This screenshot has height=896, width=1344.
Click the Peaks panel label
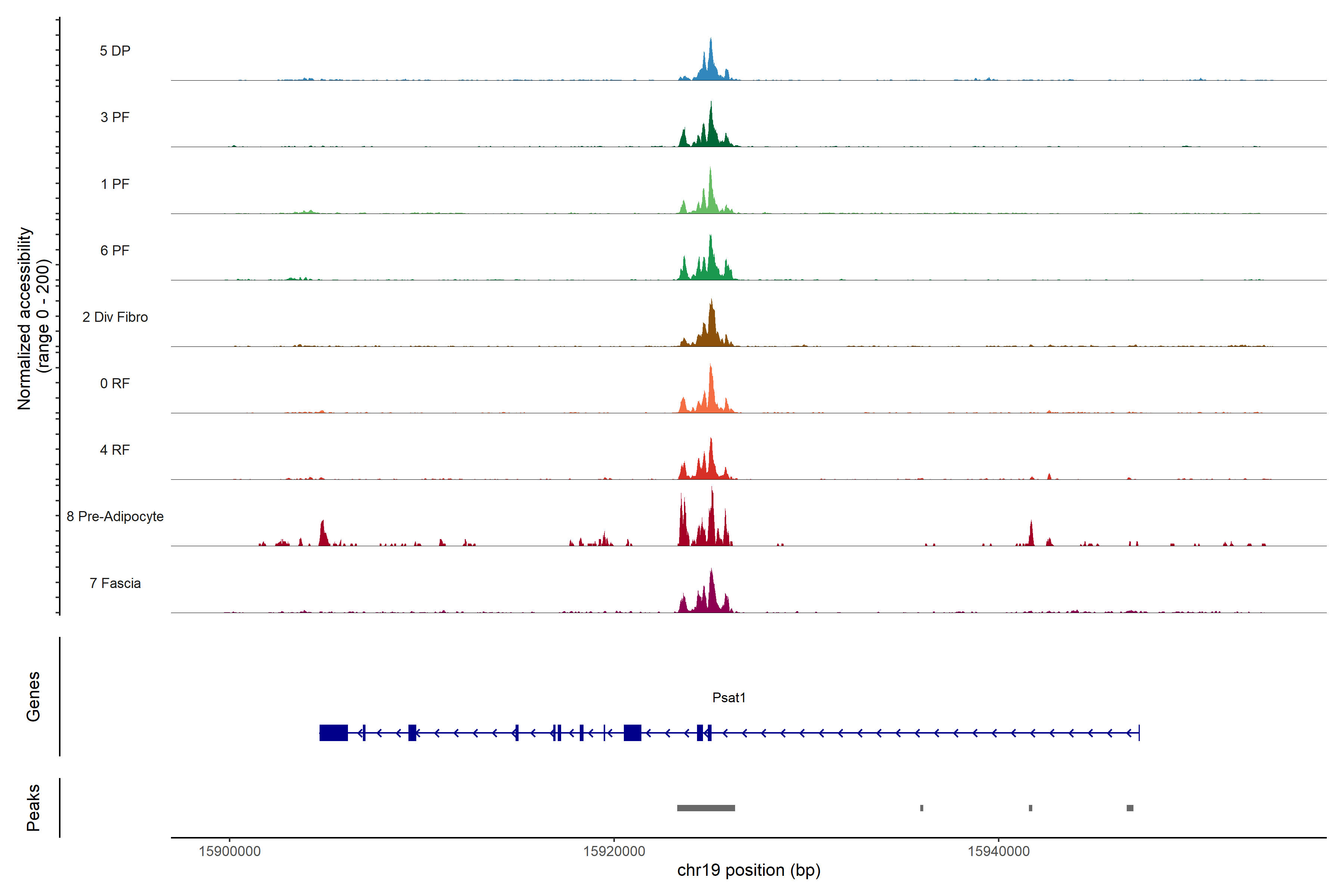(x=33, y=808)
